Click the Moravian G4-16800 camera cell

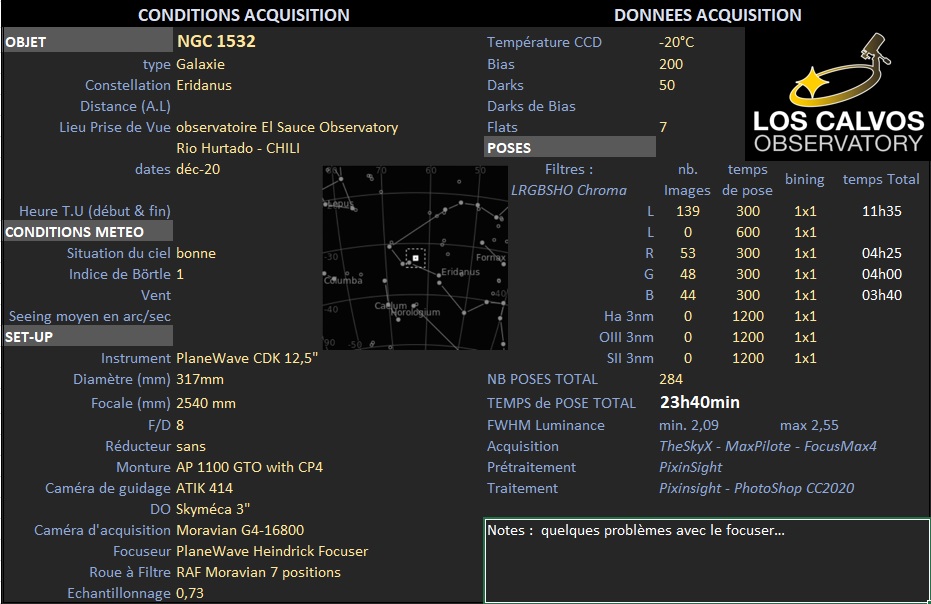point(240,530)
